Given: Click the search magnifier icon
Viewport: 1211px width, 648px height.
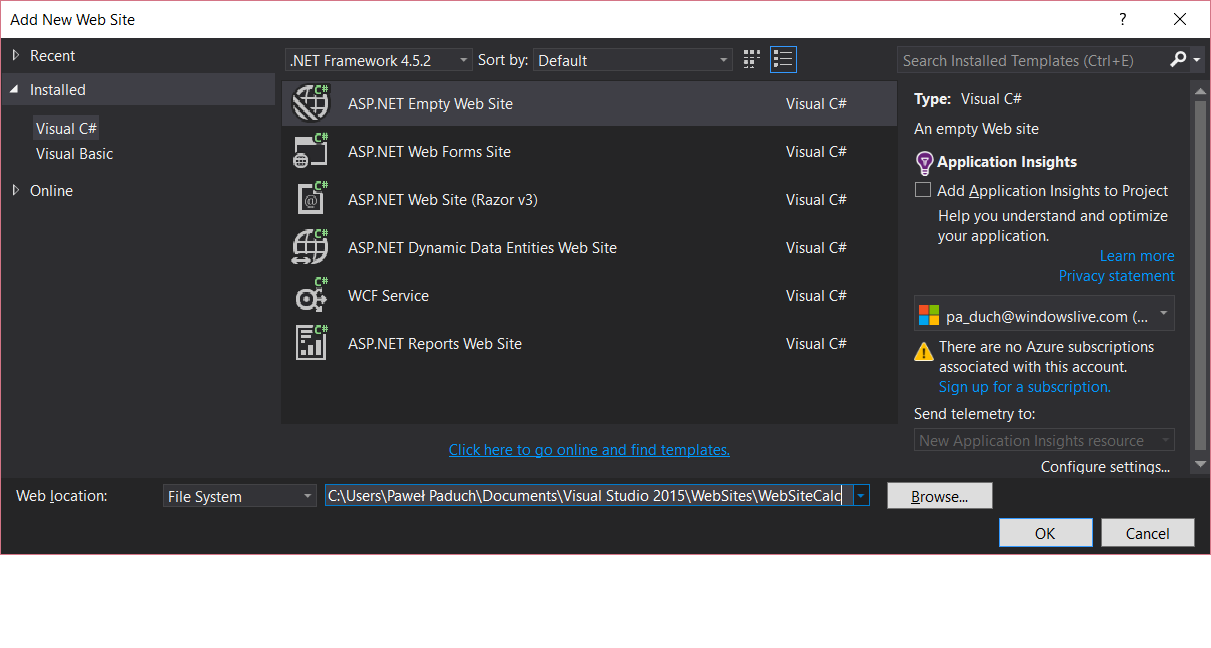Looking at the screenshot, I should (x=1178, y=60).
